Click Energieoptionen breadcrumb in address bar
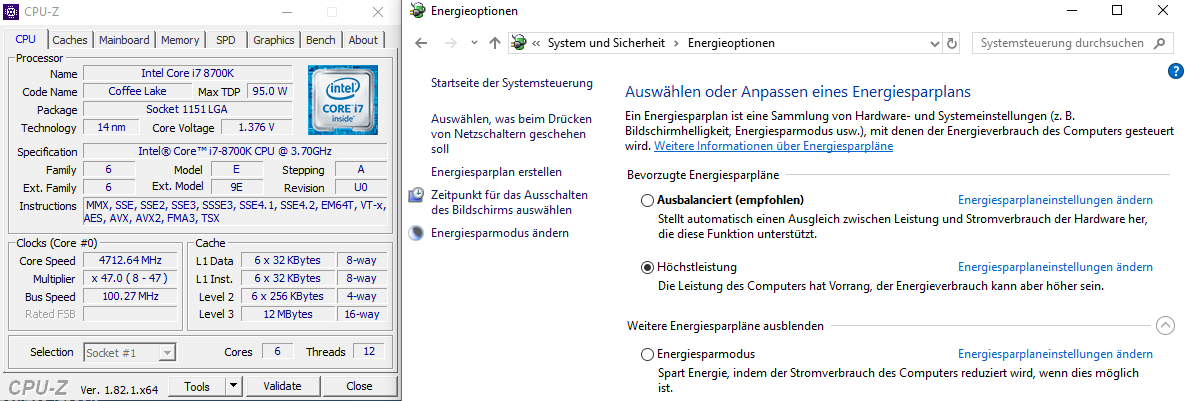The height and width of the screenshot is (401, 1185). (x=731, y=43)
